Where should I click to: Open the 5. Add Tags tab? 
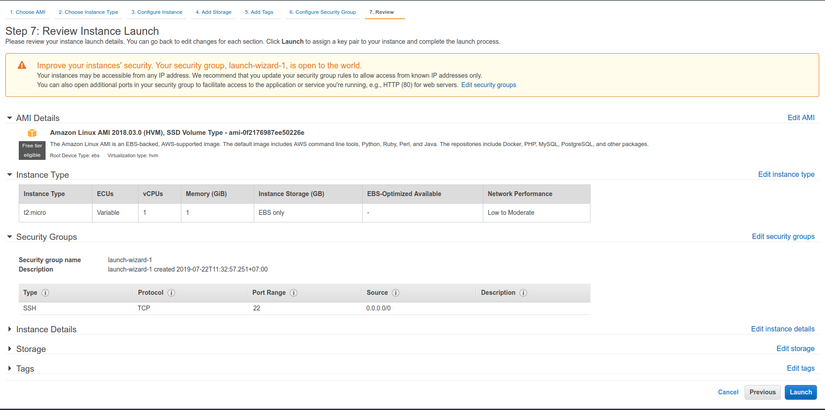[259, 12]
